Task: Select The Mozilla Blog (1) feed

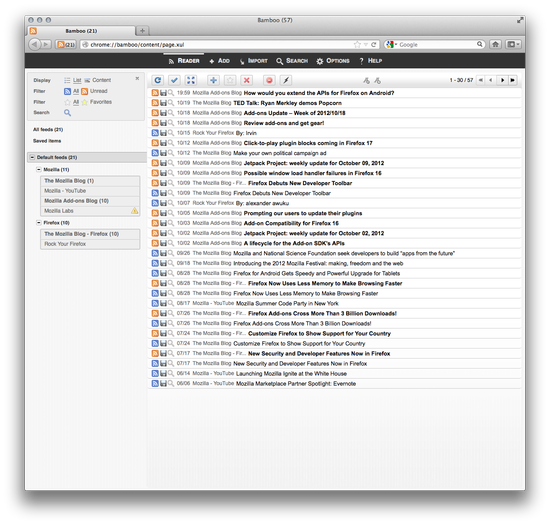Action: pos(90,181)
